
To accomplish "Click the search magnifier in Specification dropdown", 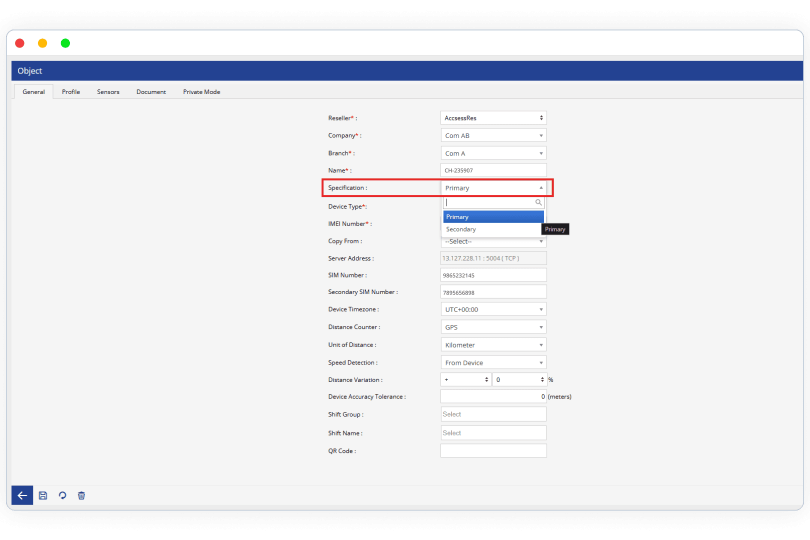I will coord(538,202).
